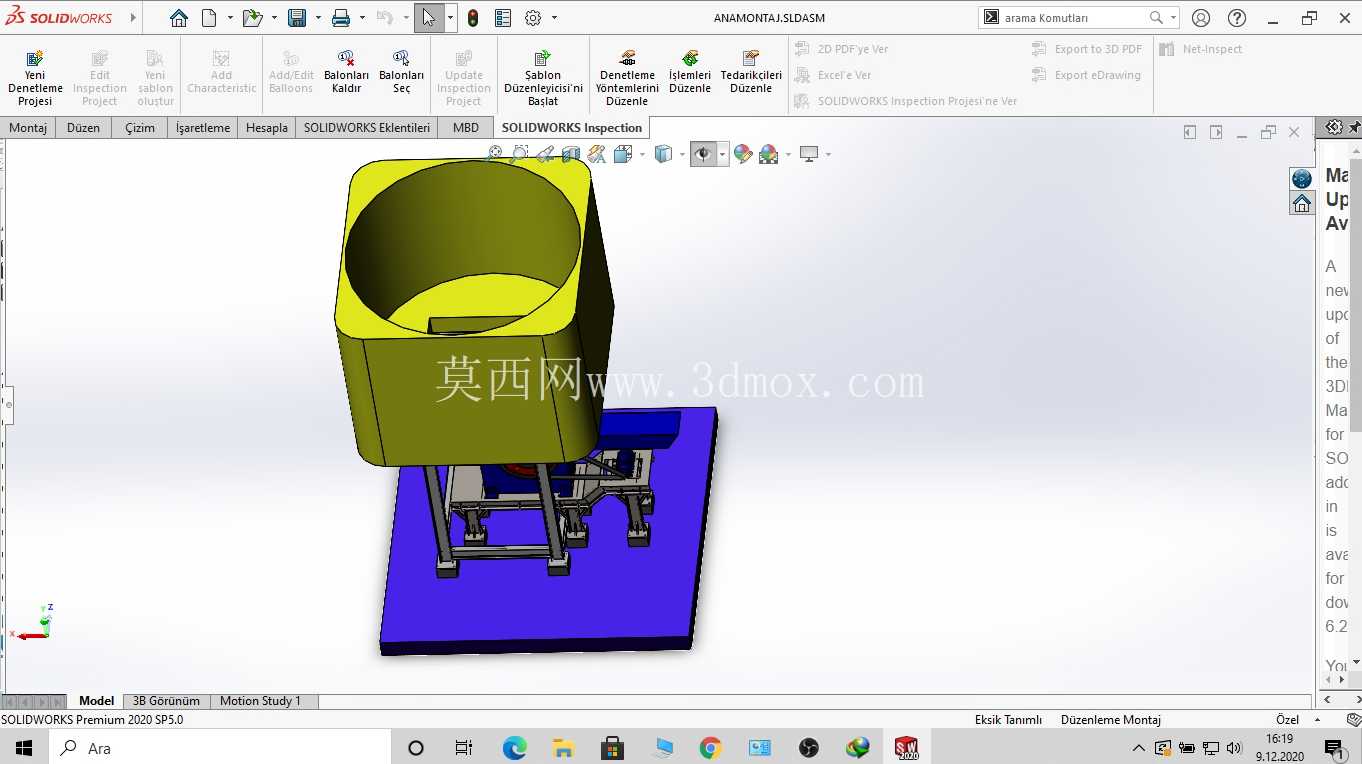The image size is (1362, 764).
Task: Pin the task pane with pushpin
Action: point(1355,127)
